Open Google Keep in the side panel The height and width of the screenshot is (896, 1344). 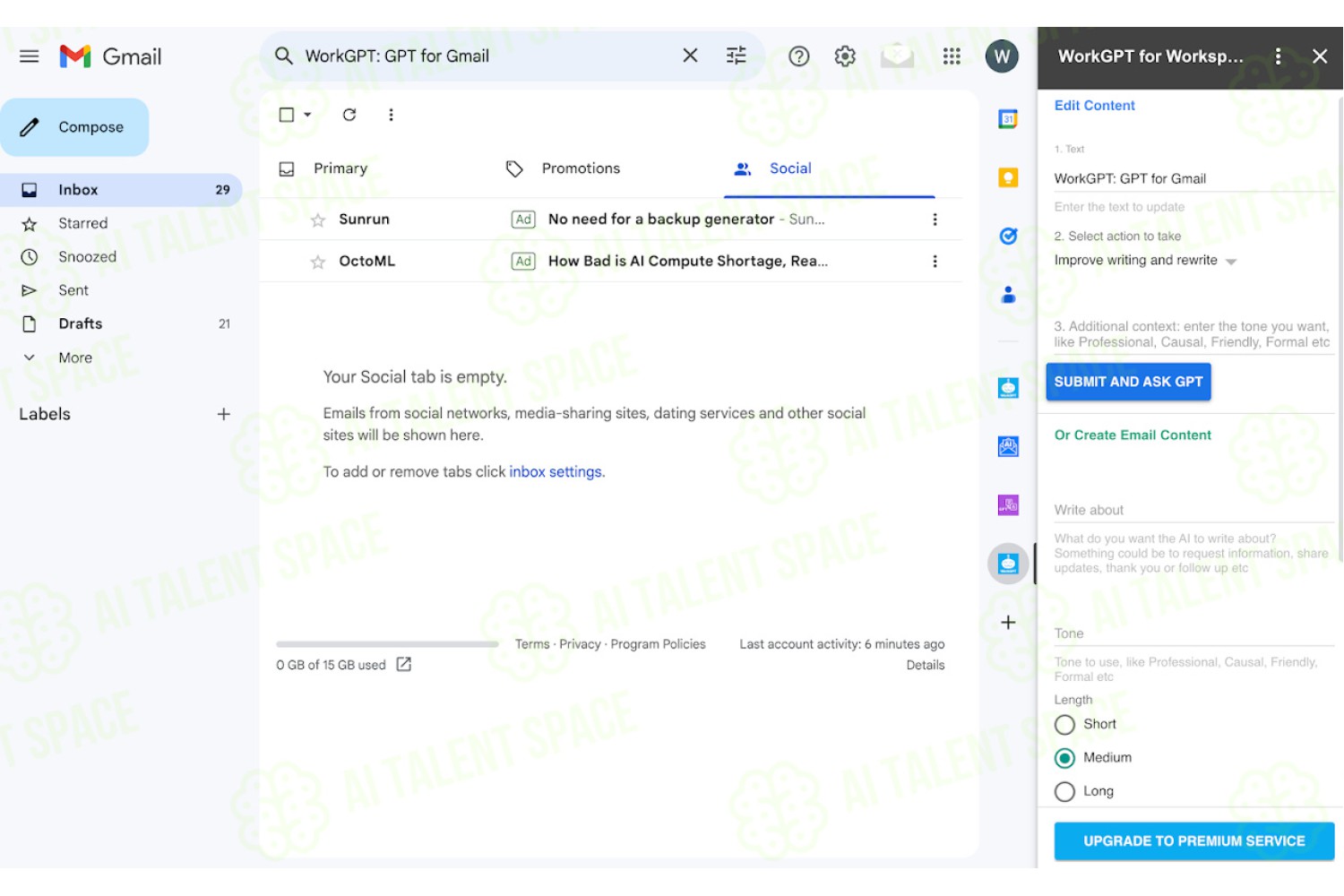click(x=1008, y=177)
